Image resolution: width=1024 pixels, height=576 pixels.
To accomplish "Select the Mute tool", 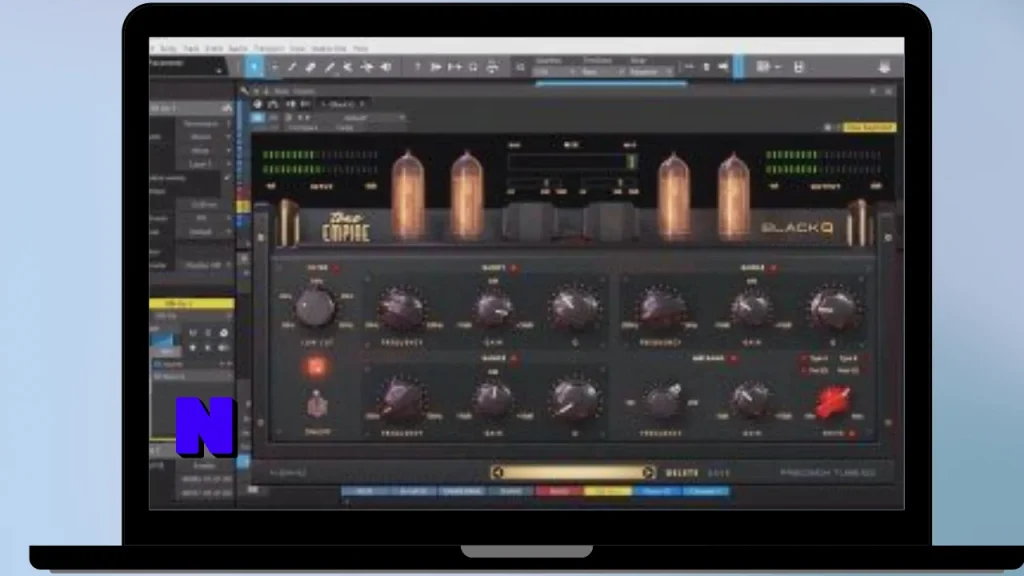I will pos(348,67).
